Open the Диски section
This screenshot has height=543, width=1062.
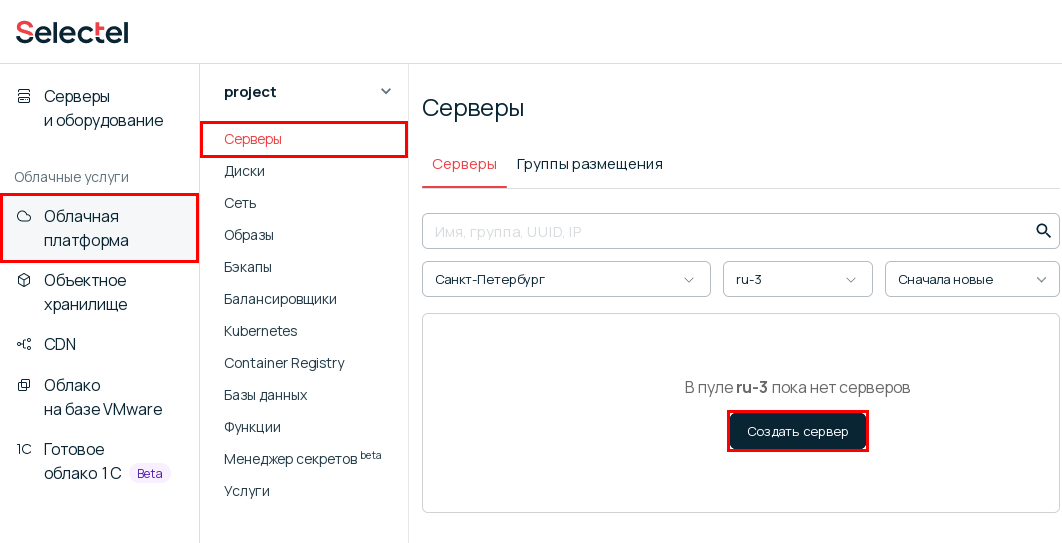click(x=245, y=171)
